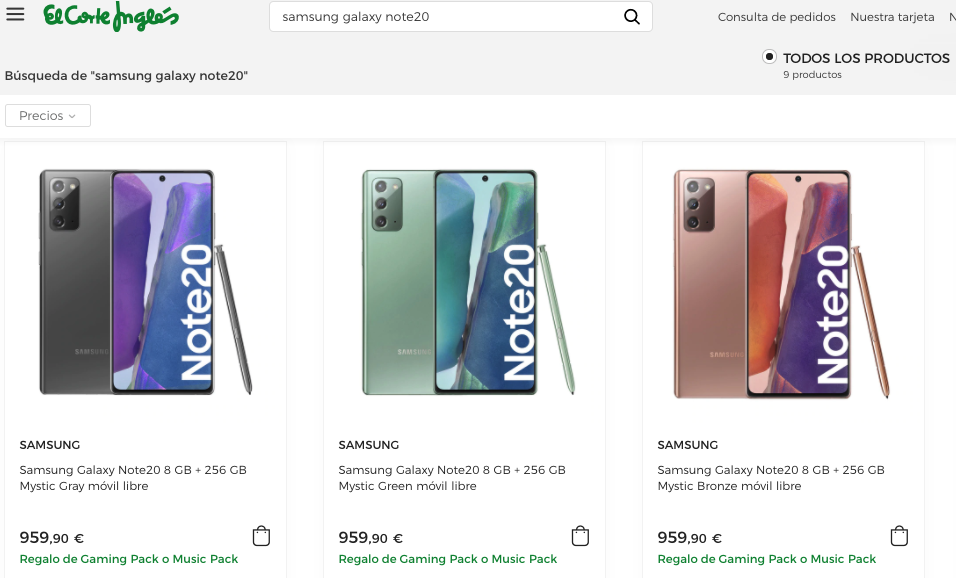Image resolution: width=956 pixels, height=578 pixels.
Task: Add Mystic Green Note20 to cart
Action: (580, 536)
